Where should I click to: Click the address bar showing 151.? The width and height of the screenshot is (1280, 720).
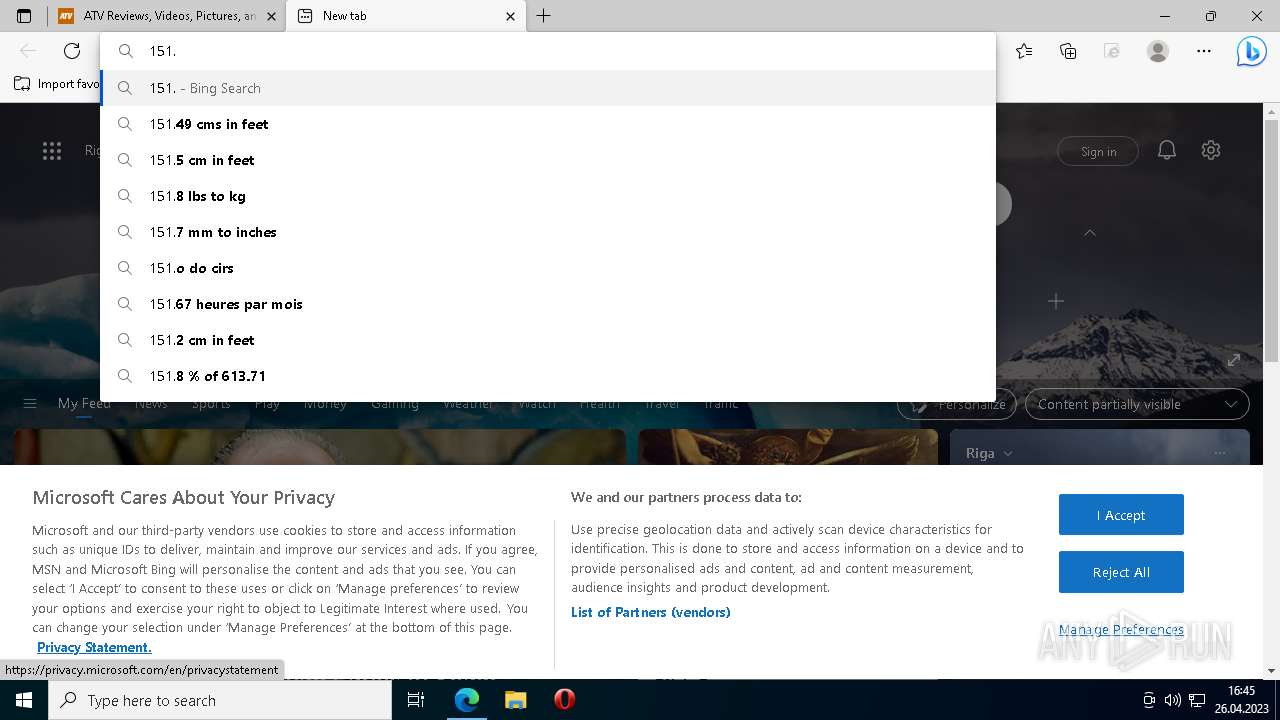[x=548, y=51]
